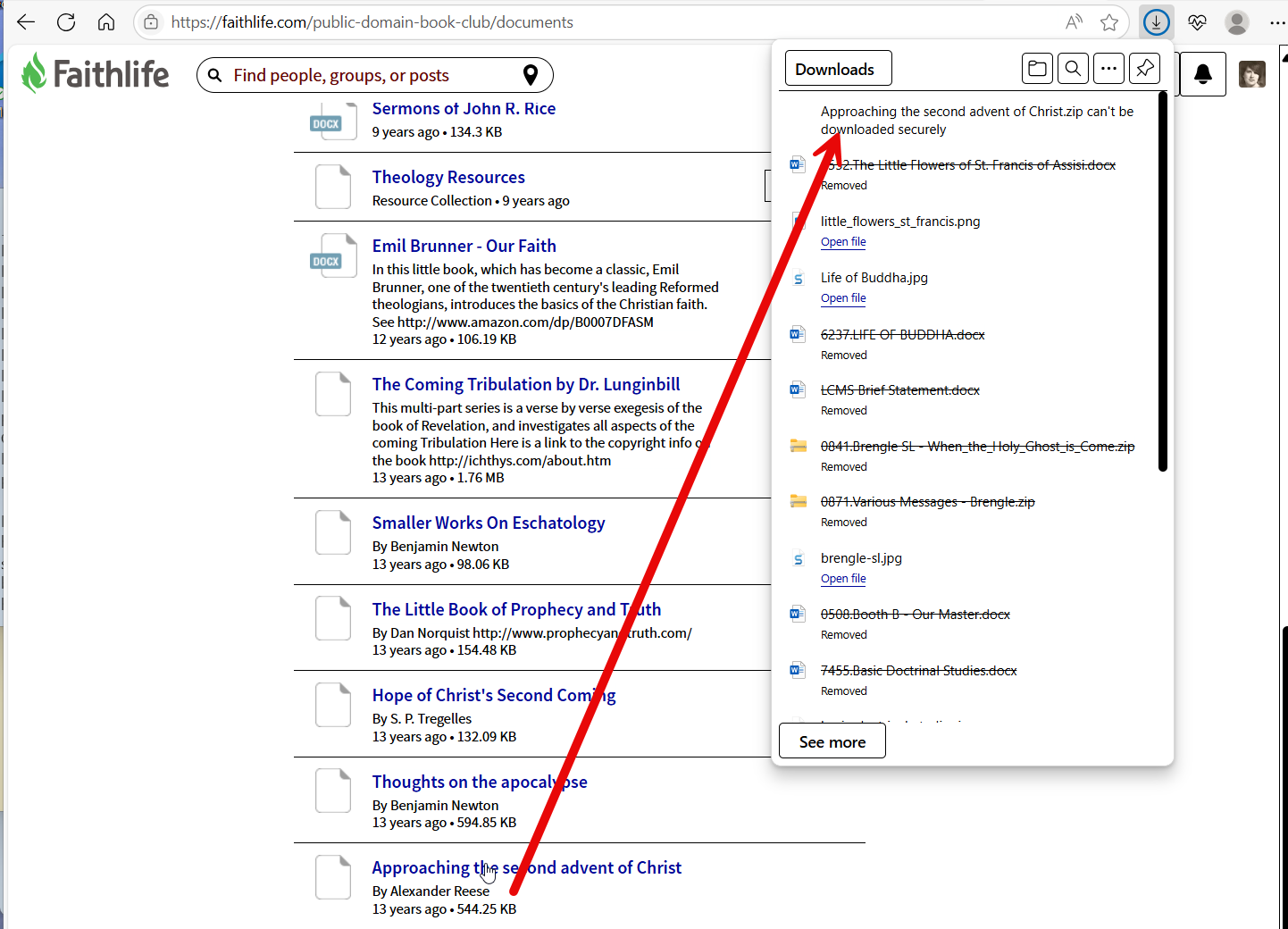1288x929 pixels.
Task: Search downloads with magnifier icon
Action: (1073, 68)
